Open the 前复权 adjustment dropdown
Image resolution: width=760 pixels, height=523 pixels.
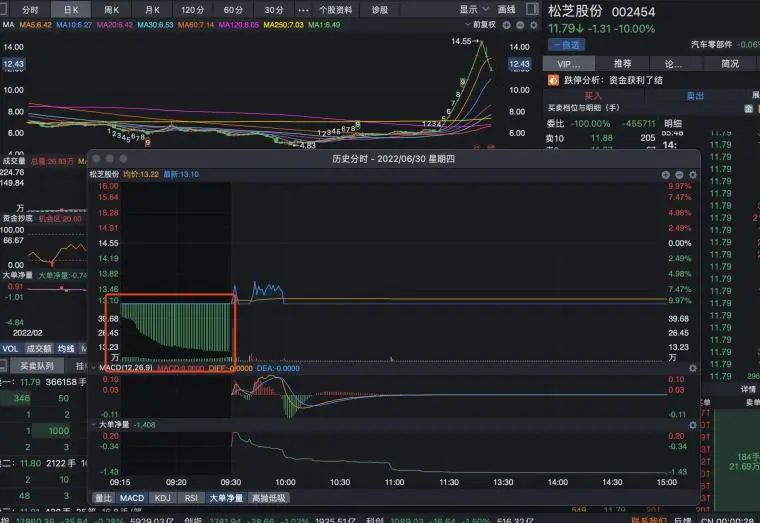[x=480, y=24]
